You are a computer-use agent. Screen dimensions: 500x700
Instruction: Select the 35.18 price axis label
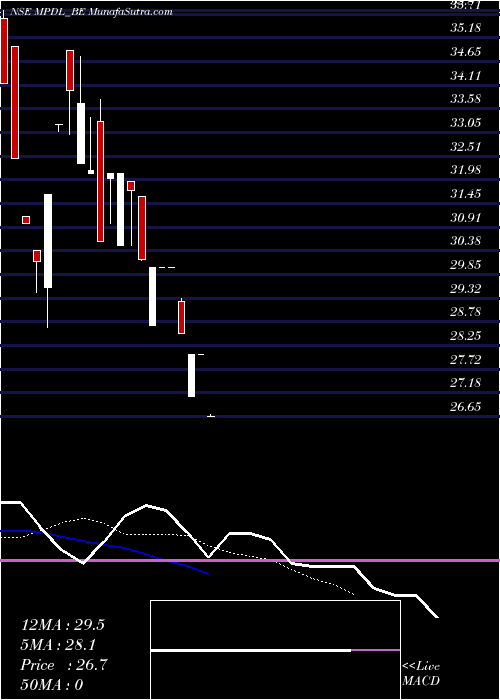pos(465,28)
